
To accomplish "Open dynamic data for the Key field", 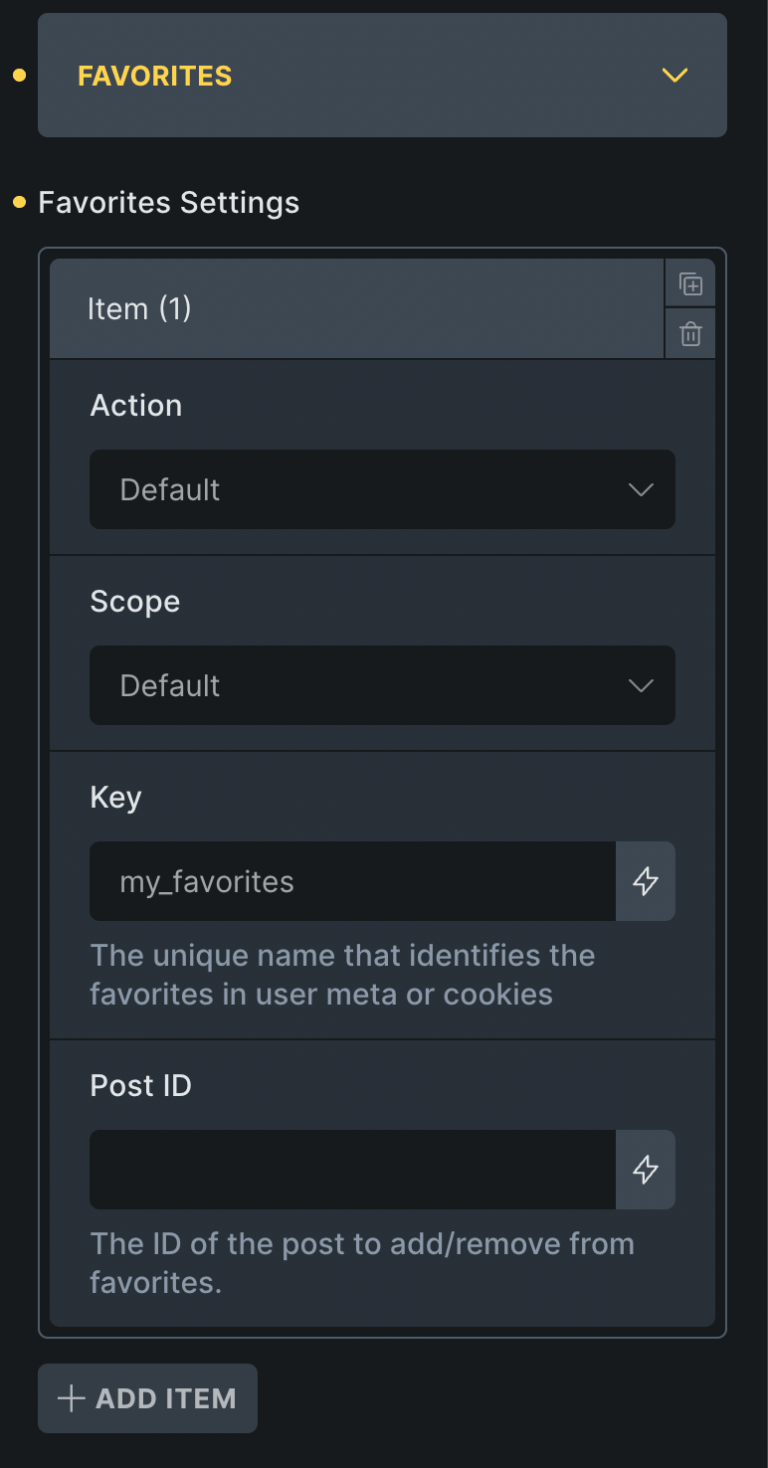I will tap(646, 881).
